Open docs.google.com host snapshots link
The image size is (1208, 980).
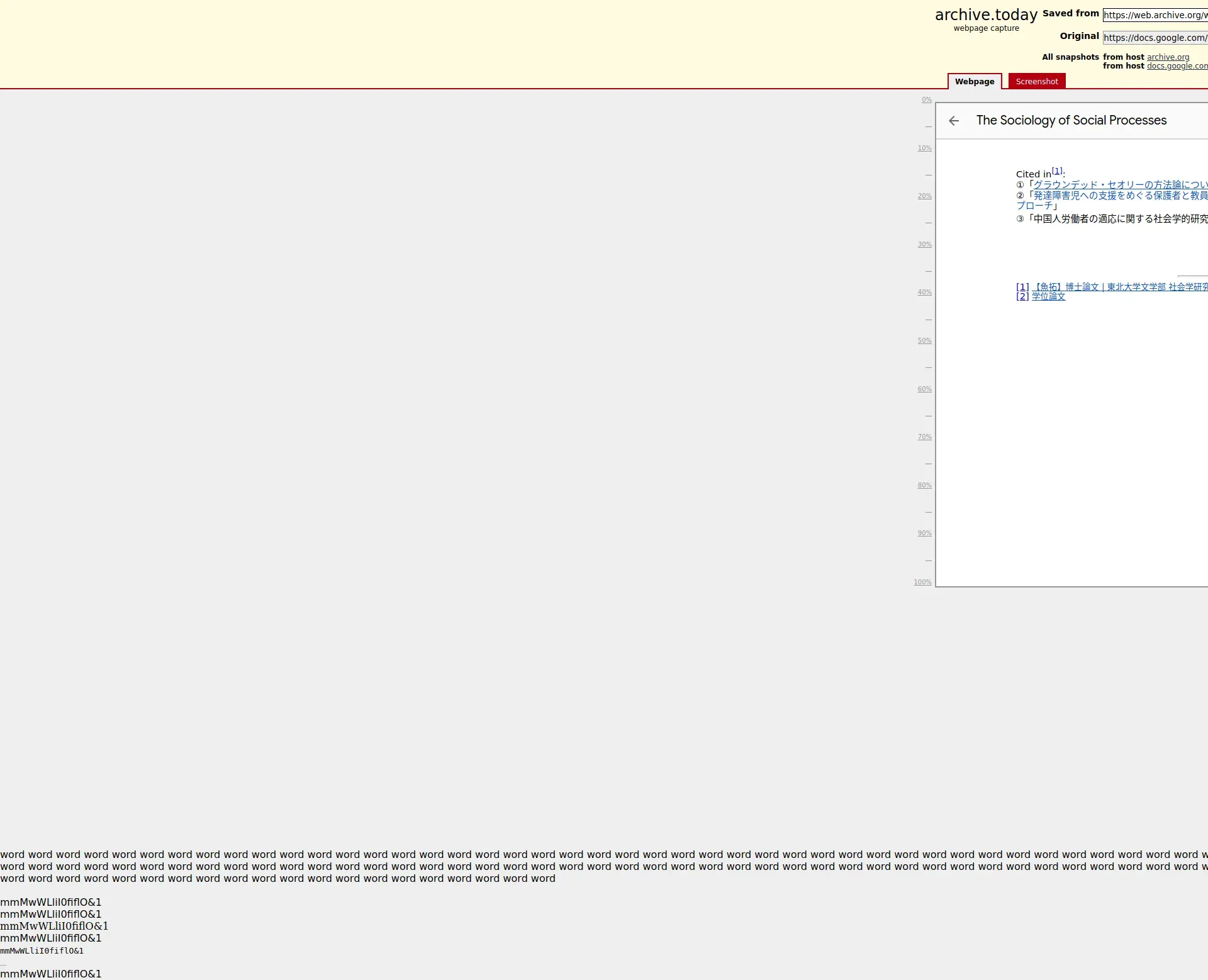[1177, 66]
